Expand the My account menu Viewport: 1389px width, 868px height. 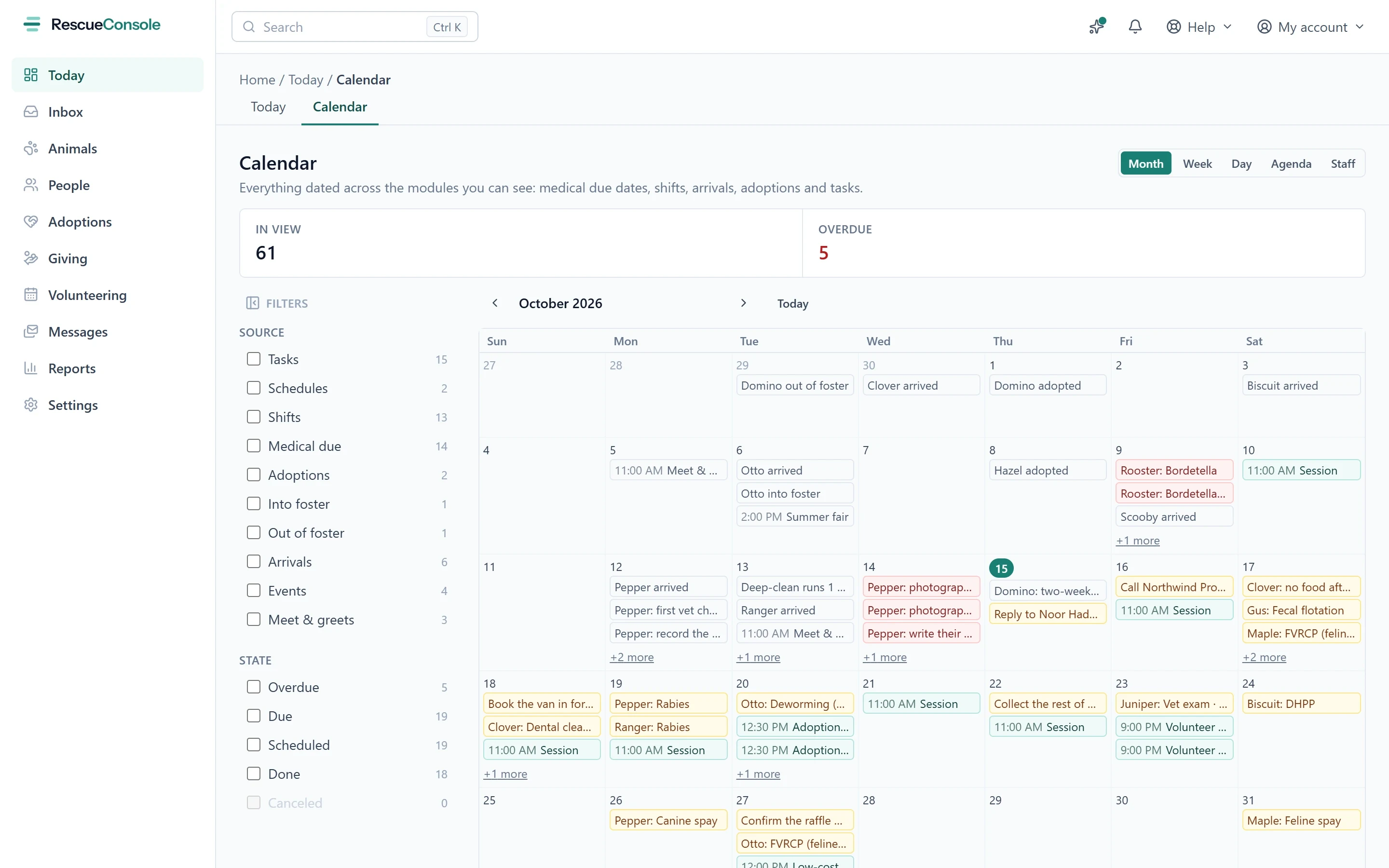(1310, 27)
